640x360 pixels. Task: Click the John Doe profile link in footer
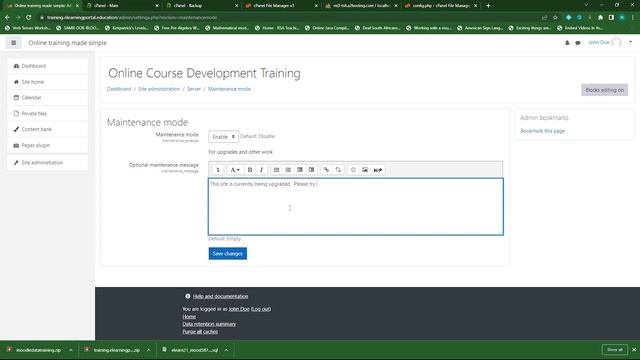click(x=239, y=309)
